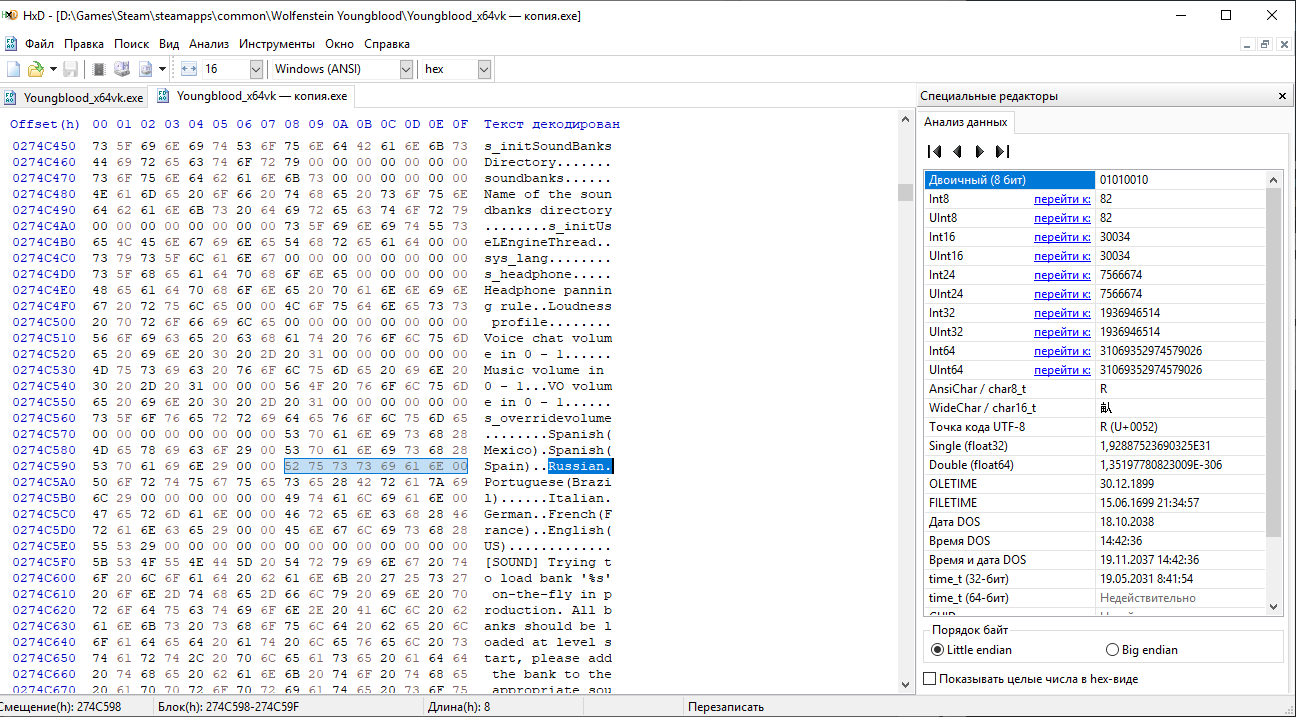Select the Анализ данных tab
The image size is (1296, 717).
click(965, 122)
